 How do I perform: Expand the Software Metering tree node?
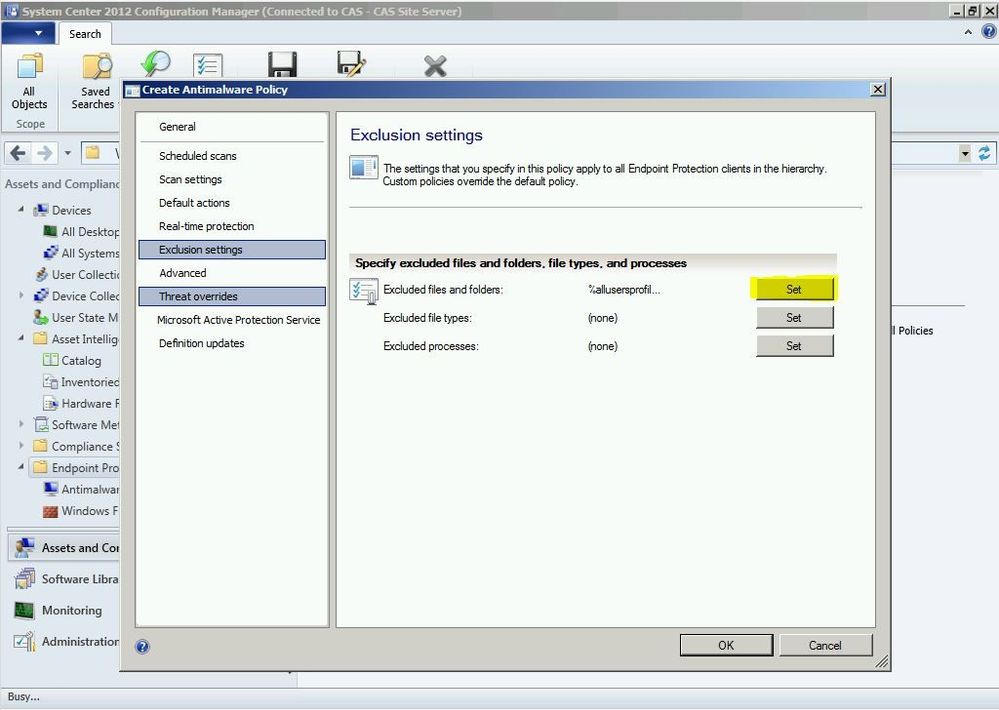coord(21,424)
